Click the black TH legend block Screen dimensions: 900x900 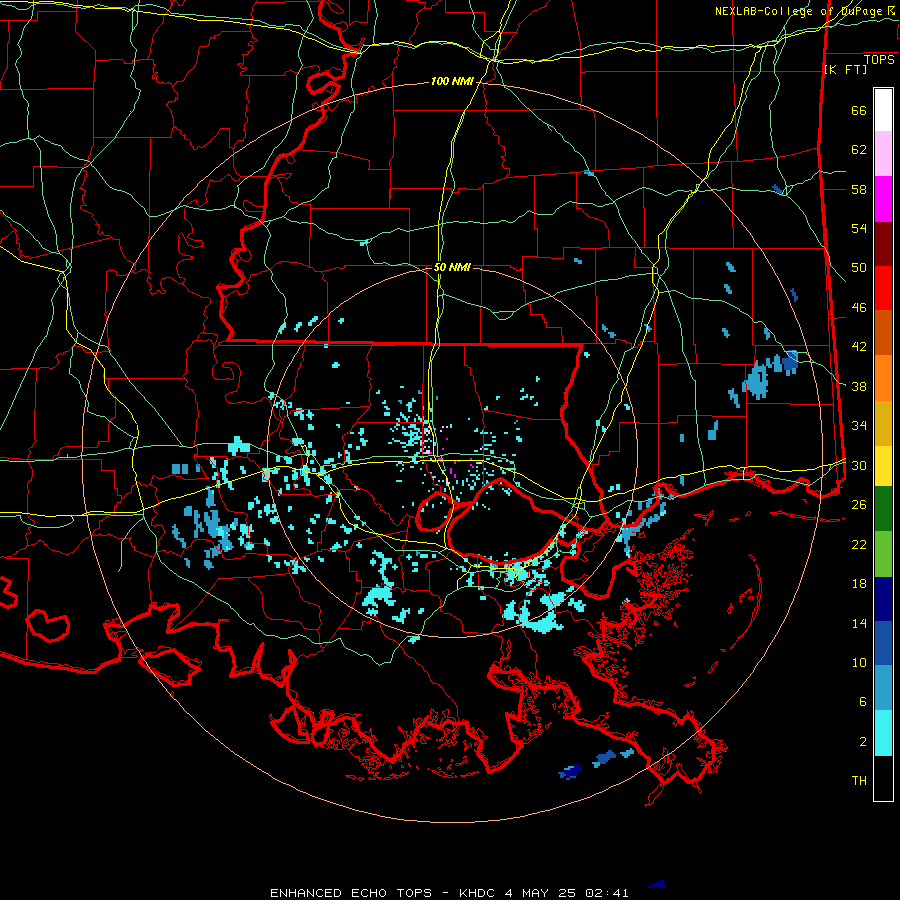coord(883,778)
